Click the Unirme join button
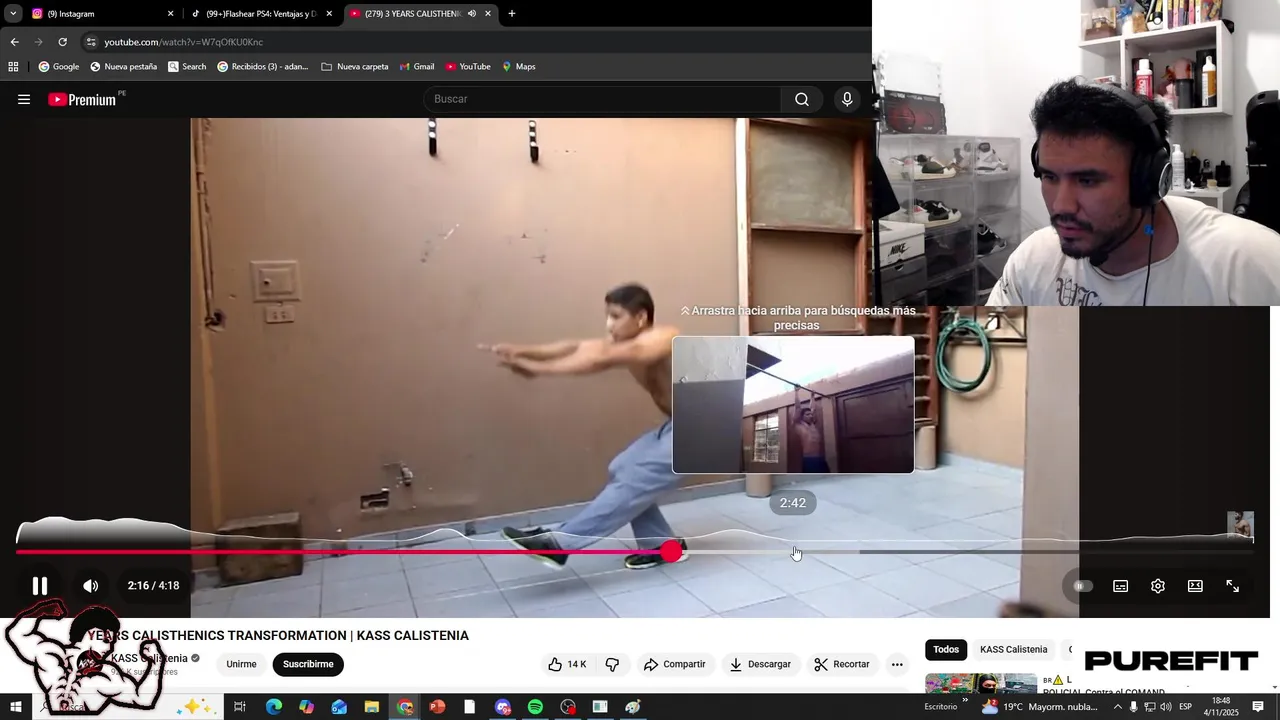The width and height of the screenshot is (1280, 720). [241, 664]
